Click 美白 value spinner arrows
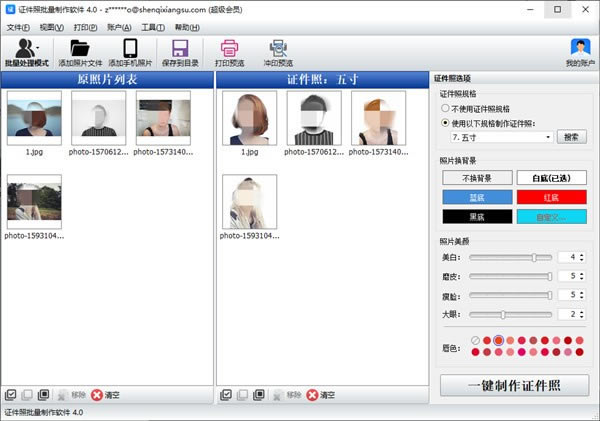Image resolution: width=600 pixels, height=421 pixels. (582, 257)
